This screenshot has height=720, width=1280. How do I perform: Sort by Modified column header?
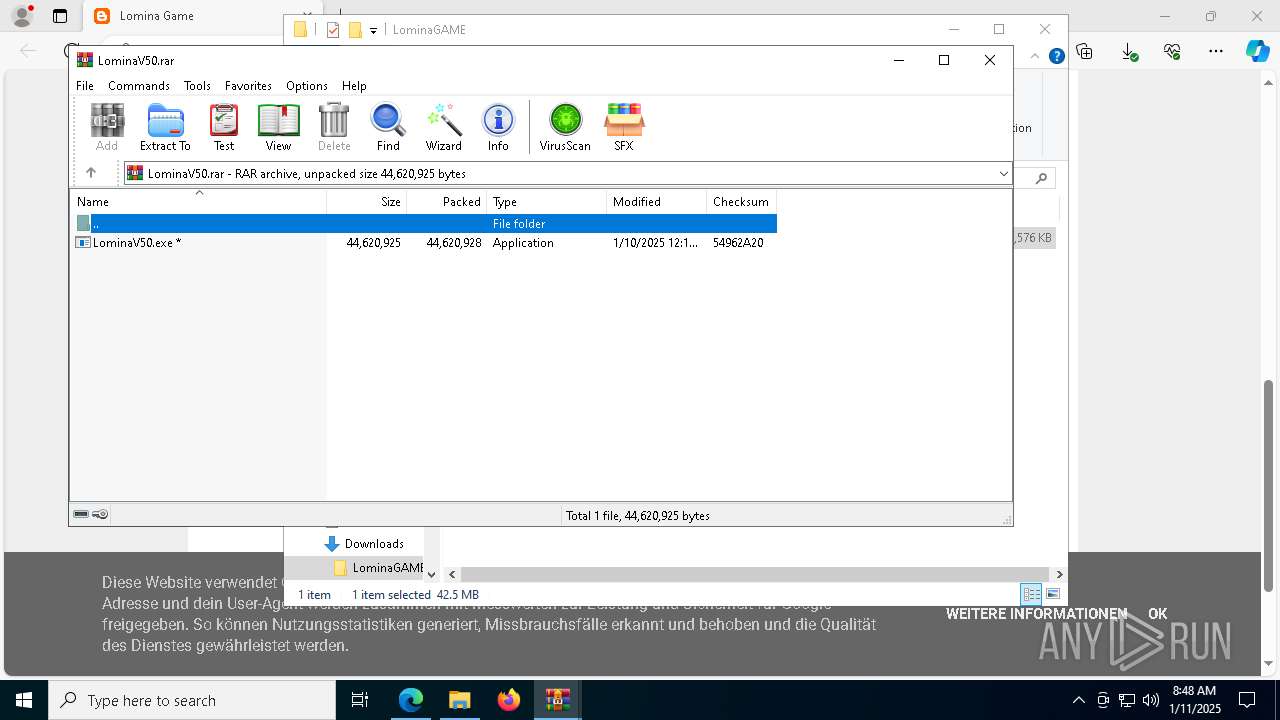click(x=657, y=202)
